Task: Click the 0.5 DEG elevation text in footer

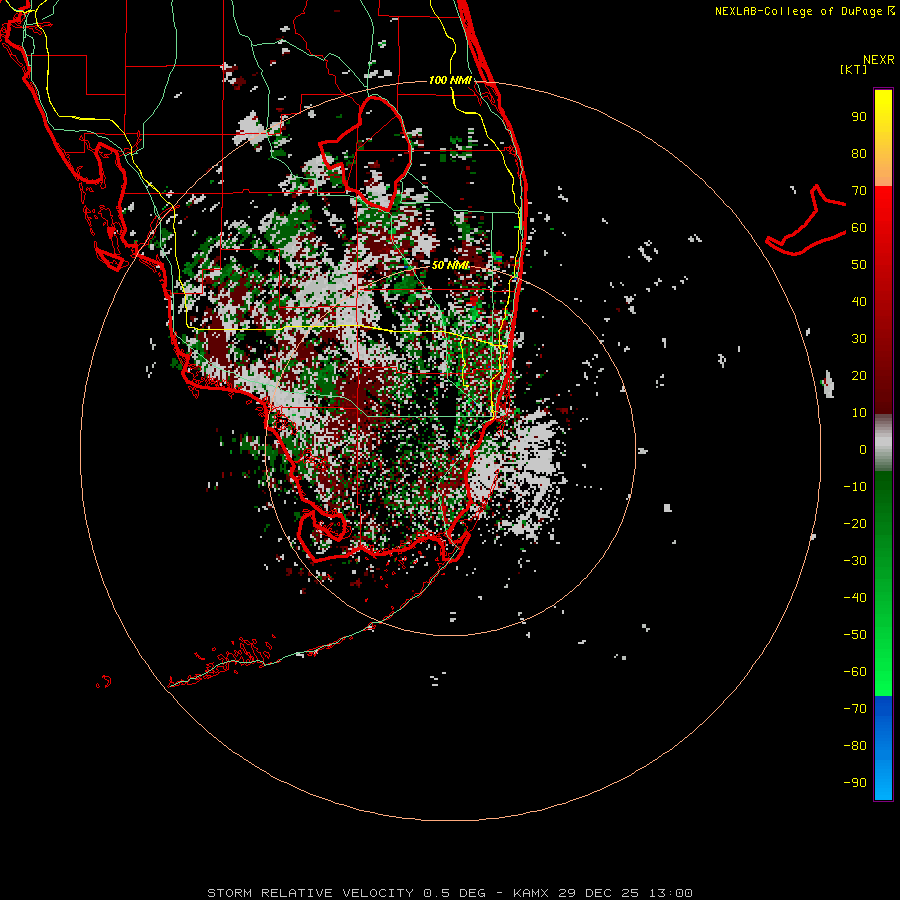Action: (x=455, y=893)
